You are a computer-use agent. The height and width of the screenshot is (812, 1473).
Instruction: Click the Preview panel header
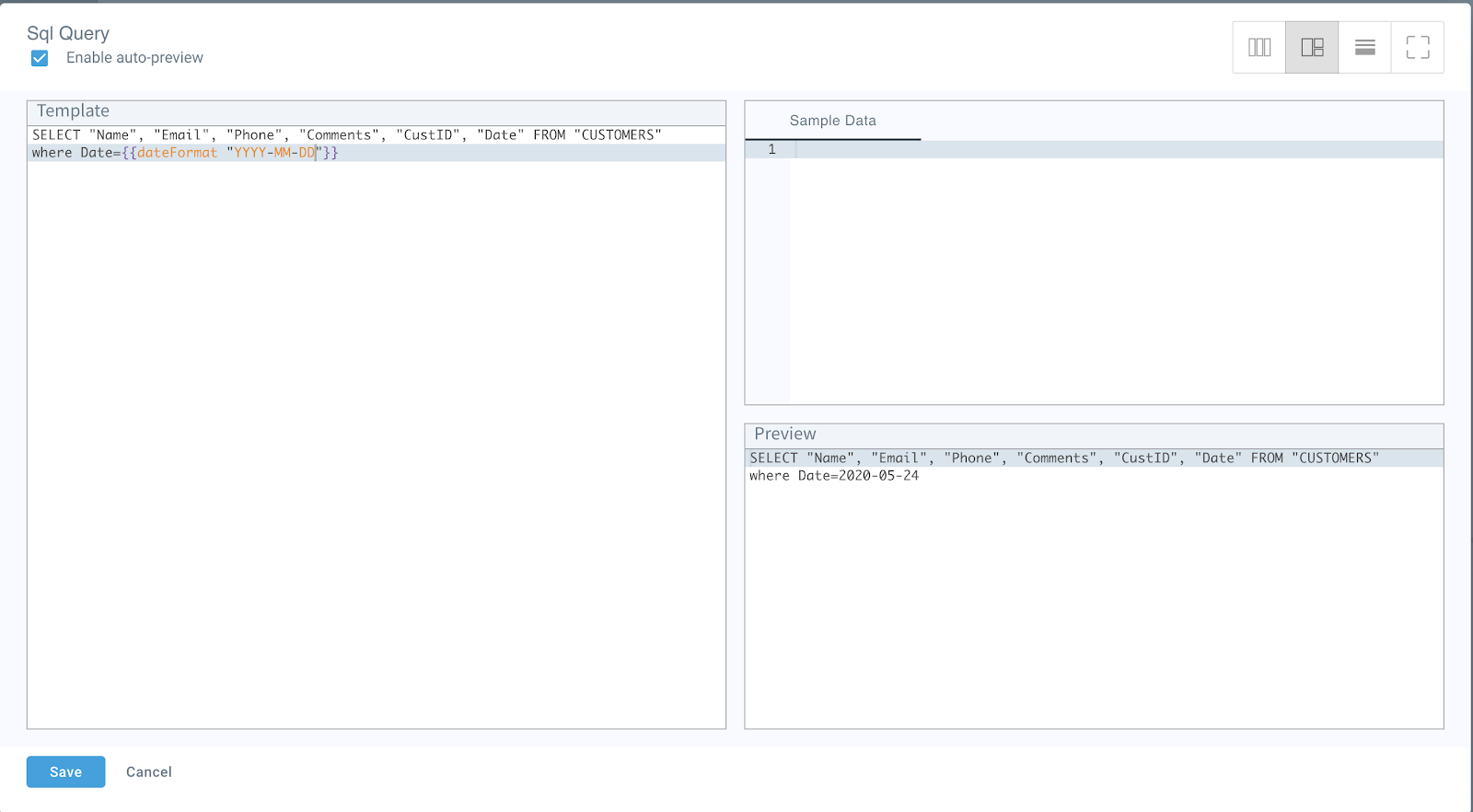coord(1094,435)
